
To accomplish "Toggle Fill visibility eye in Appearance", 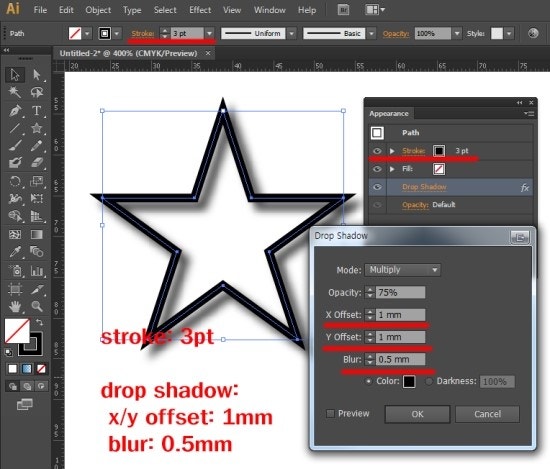I will pyautogui.click(x=377, y=169).
